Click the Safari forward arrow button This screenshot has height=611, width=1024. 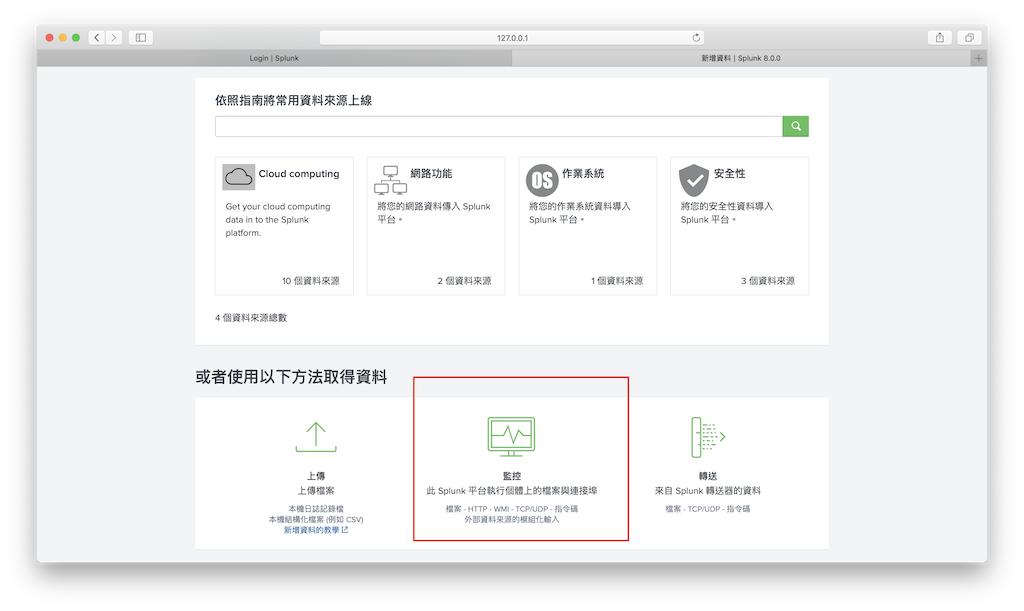(x=114, y=38)
